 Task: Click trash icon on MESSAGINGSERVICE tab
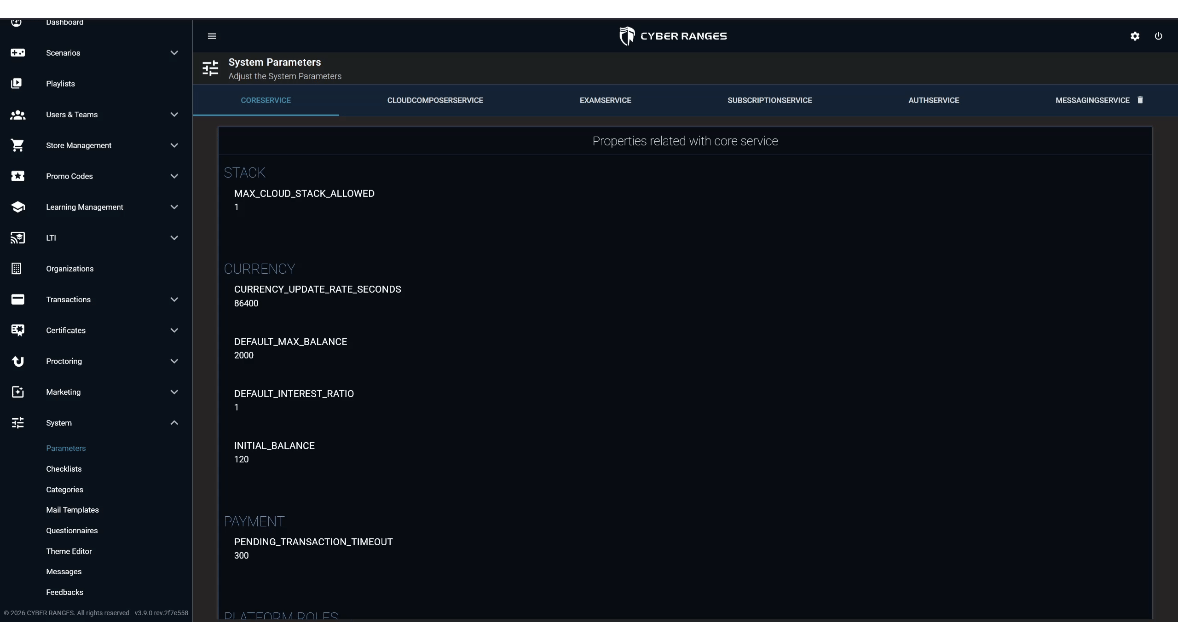[1140, 100]
